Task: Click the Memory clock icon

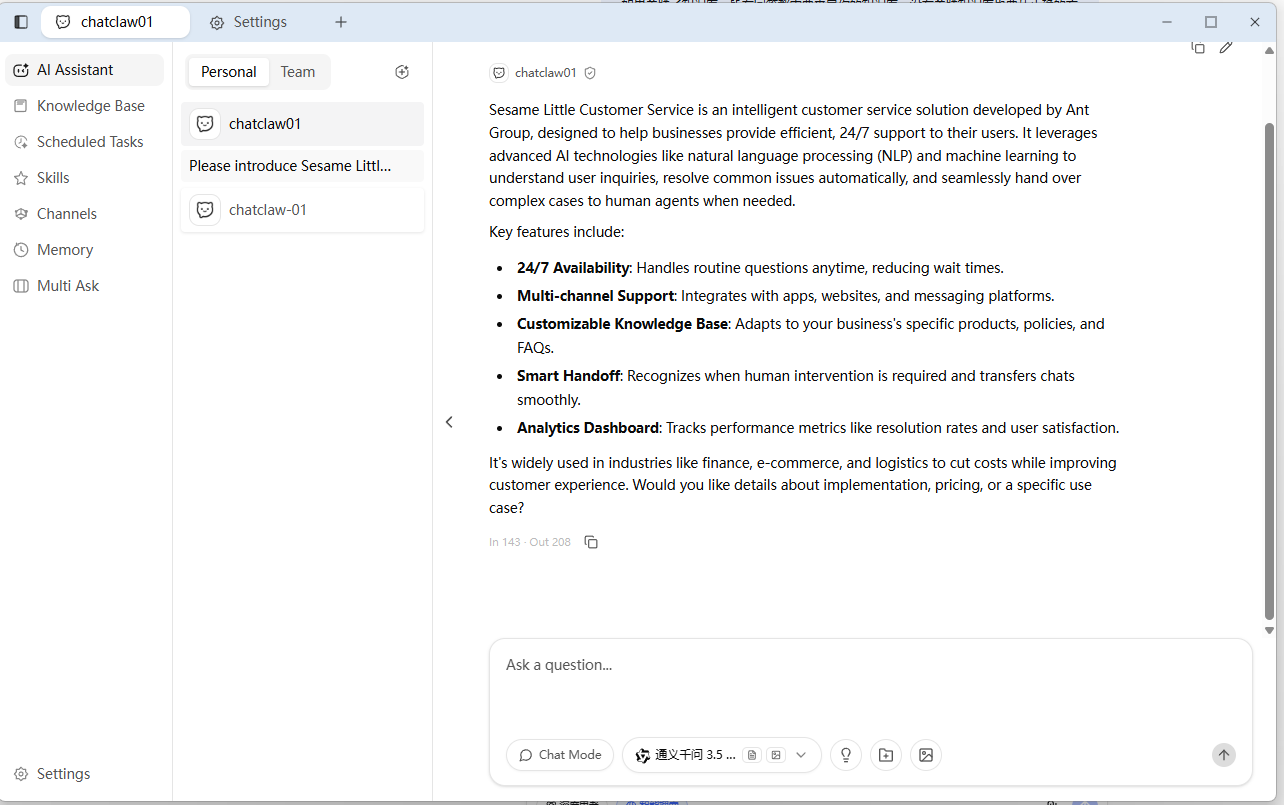Action: click(x=21, y=250)
